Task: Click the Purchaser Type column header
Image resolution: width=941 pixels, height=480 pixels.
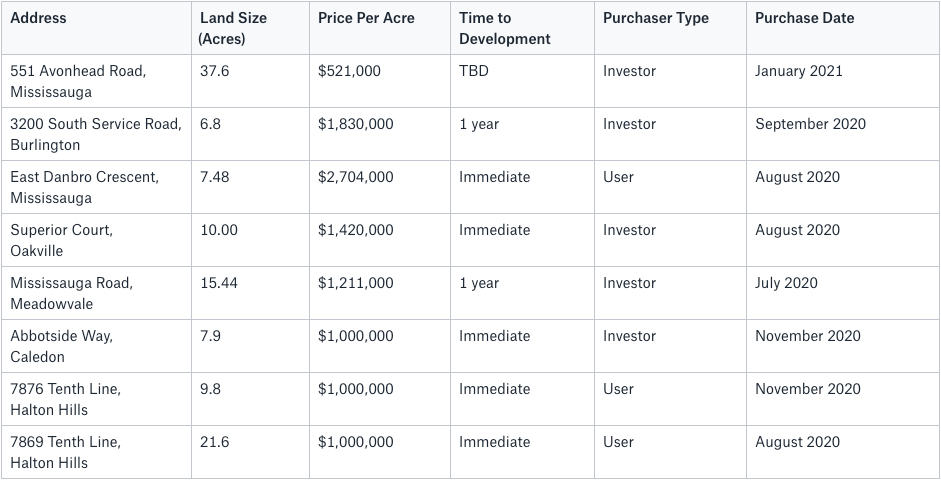Action: click(x=670, y=28)
